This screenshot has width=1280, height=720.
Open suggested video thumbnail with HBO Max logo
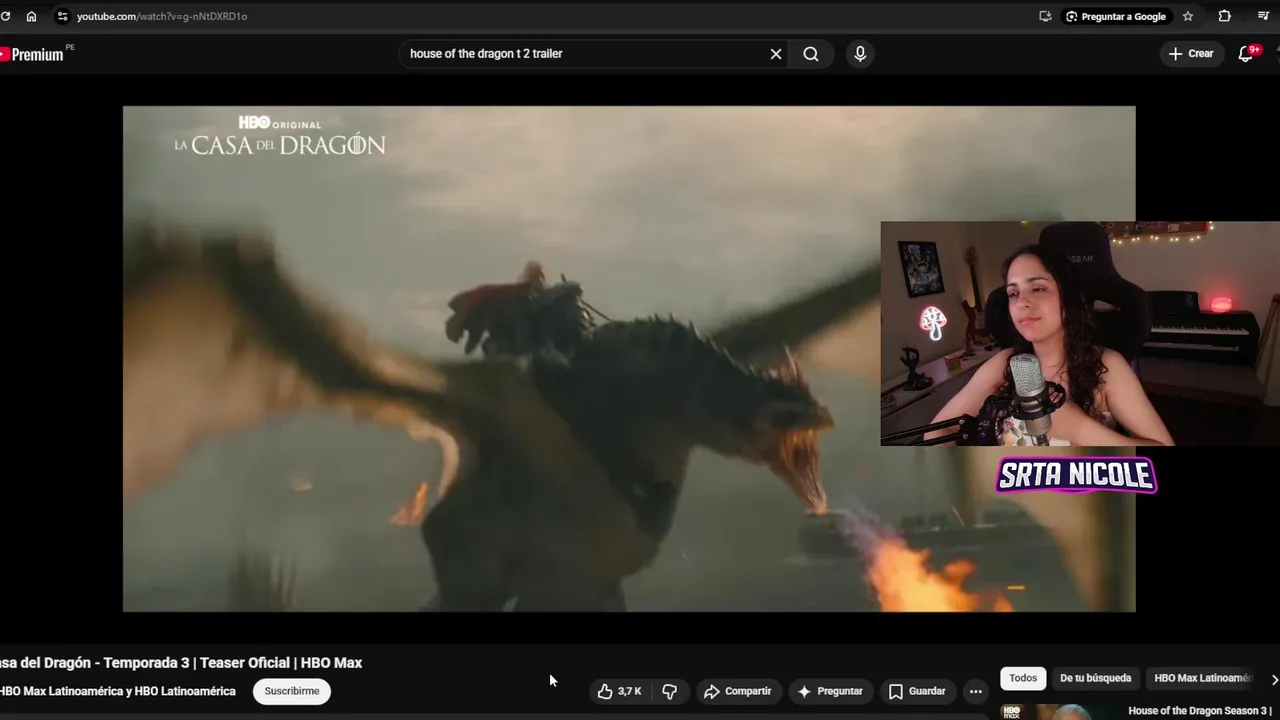point(1059,712)
